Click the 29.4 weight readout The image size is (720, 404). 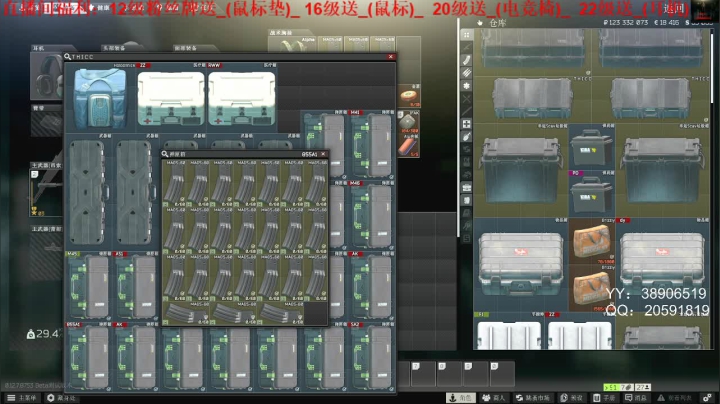tap(44, 334)
